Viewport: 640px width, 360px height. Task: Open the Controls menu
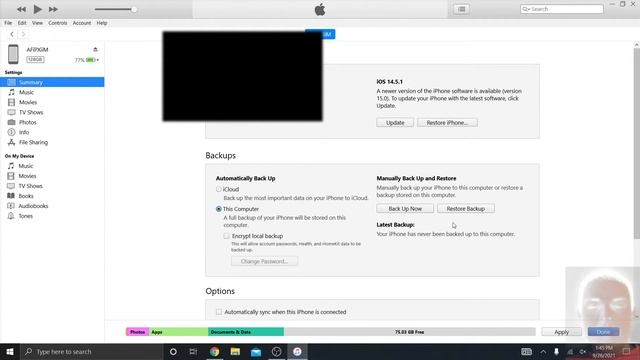click(58, 23)
